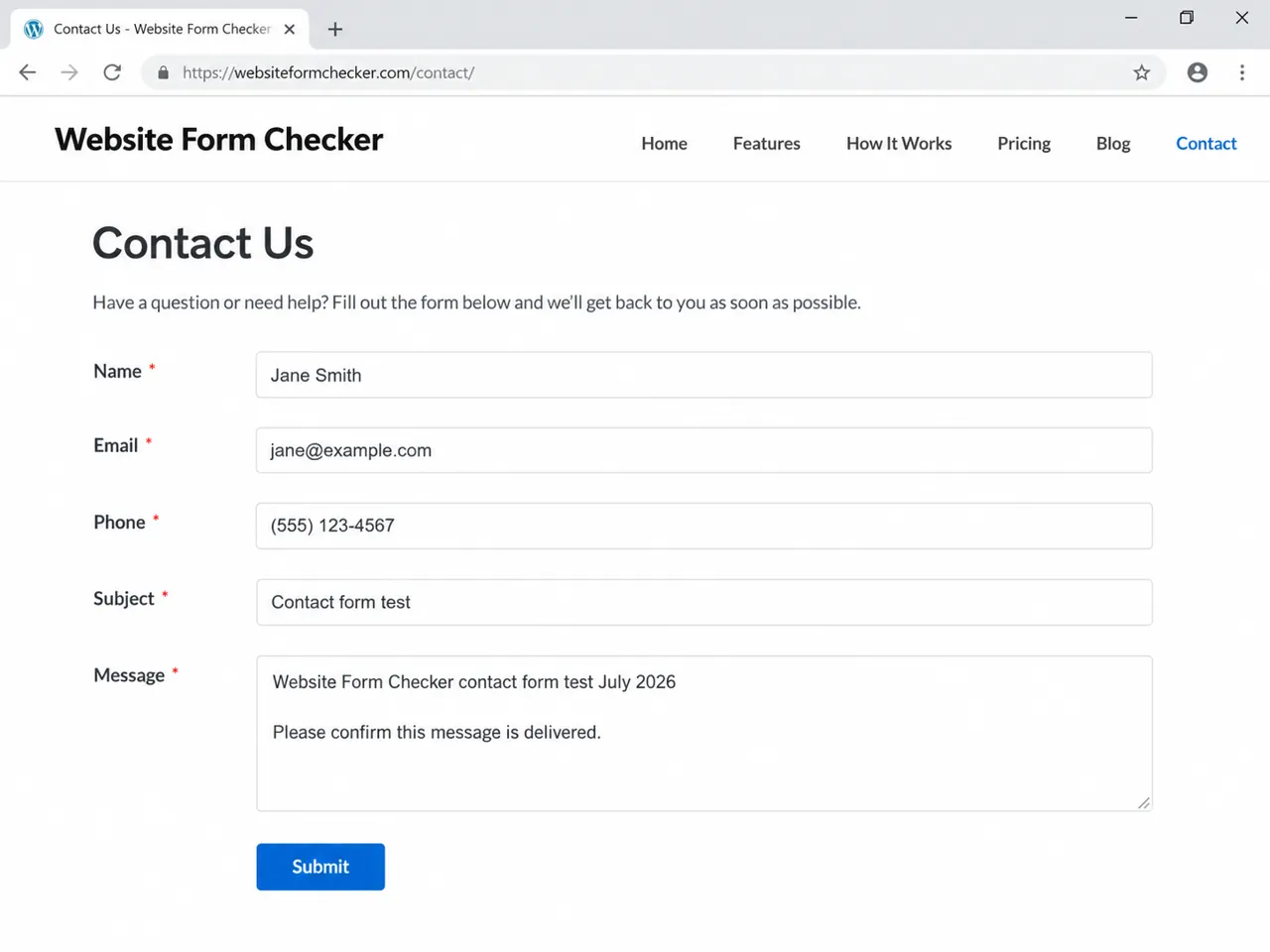This screenshot has width=1270, height=952.
Task: Submit the contact form
Action: [x=320, y=867]
